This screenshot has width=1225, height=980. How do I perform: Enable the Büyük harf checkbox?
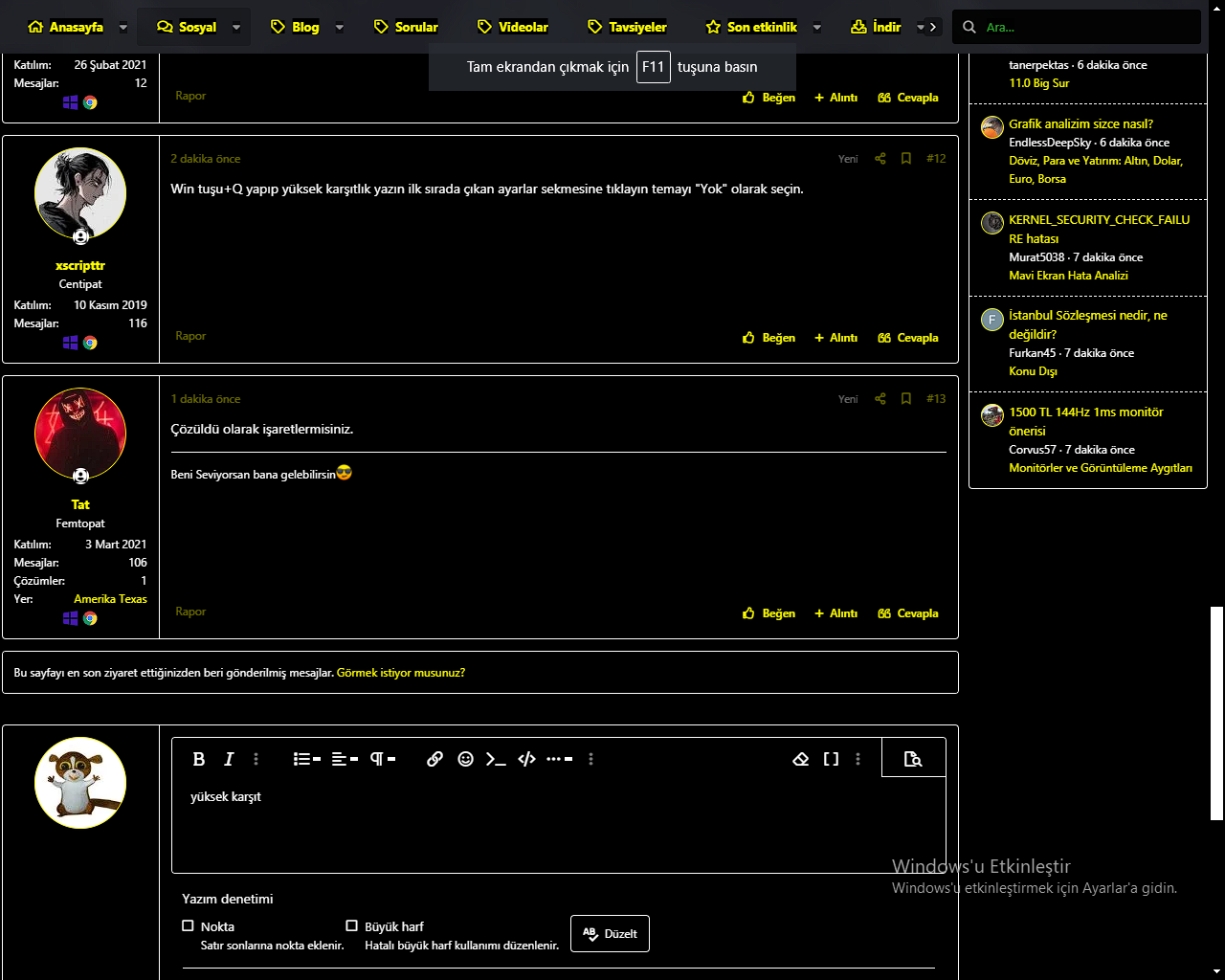point(351,925)
